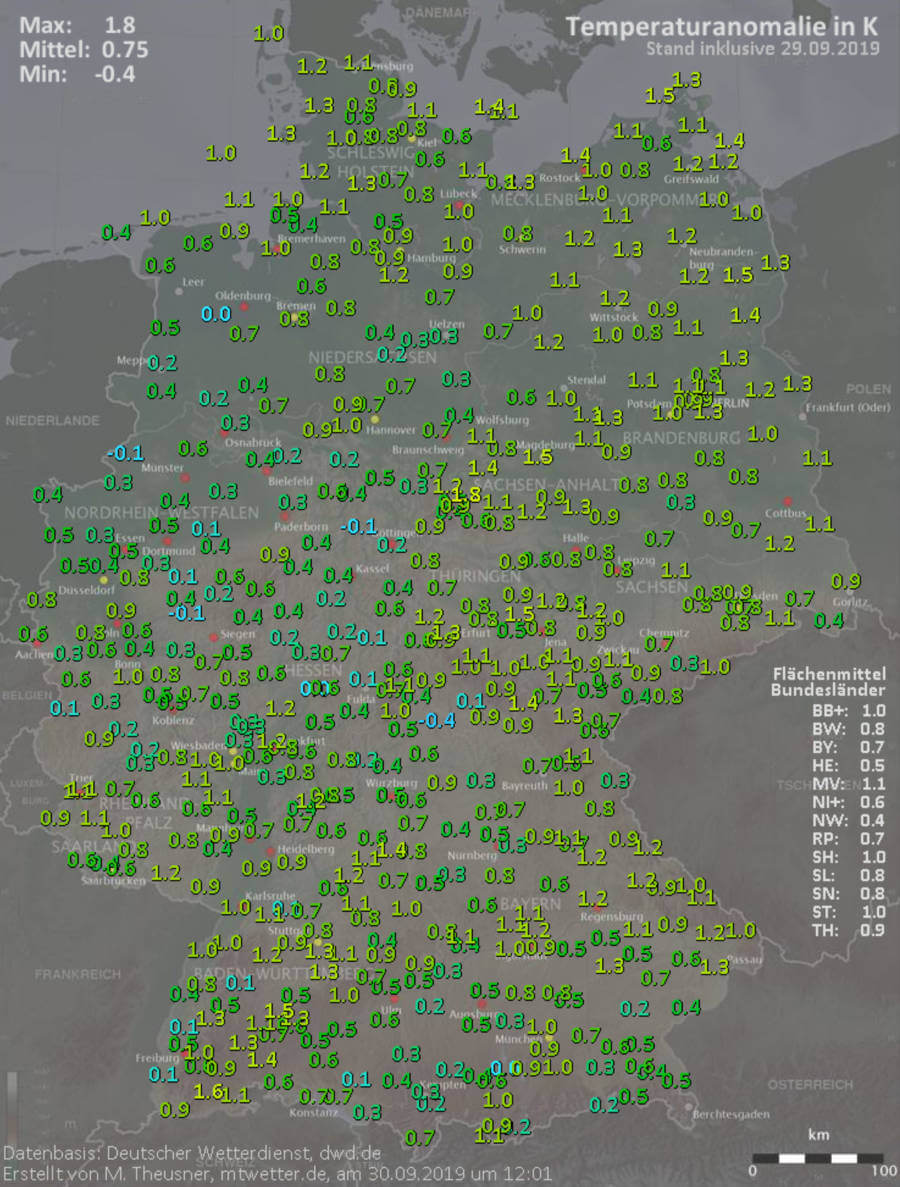
Task: Click the 'Frankfurt (Oder)' city label
Action: [847, 407]
